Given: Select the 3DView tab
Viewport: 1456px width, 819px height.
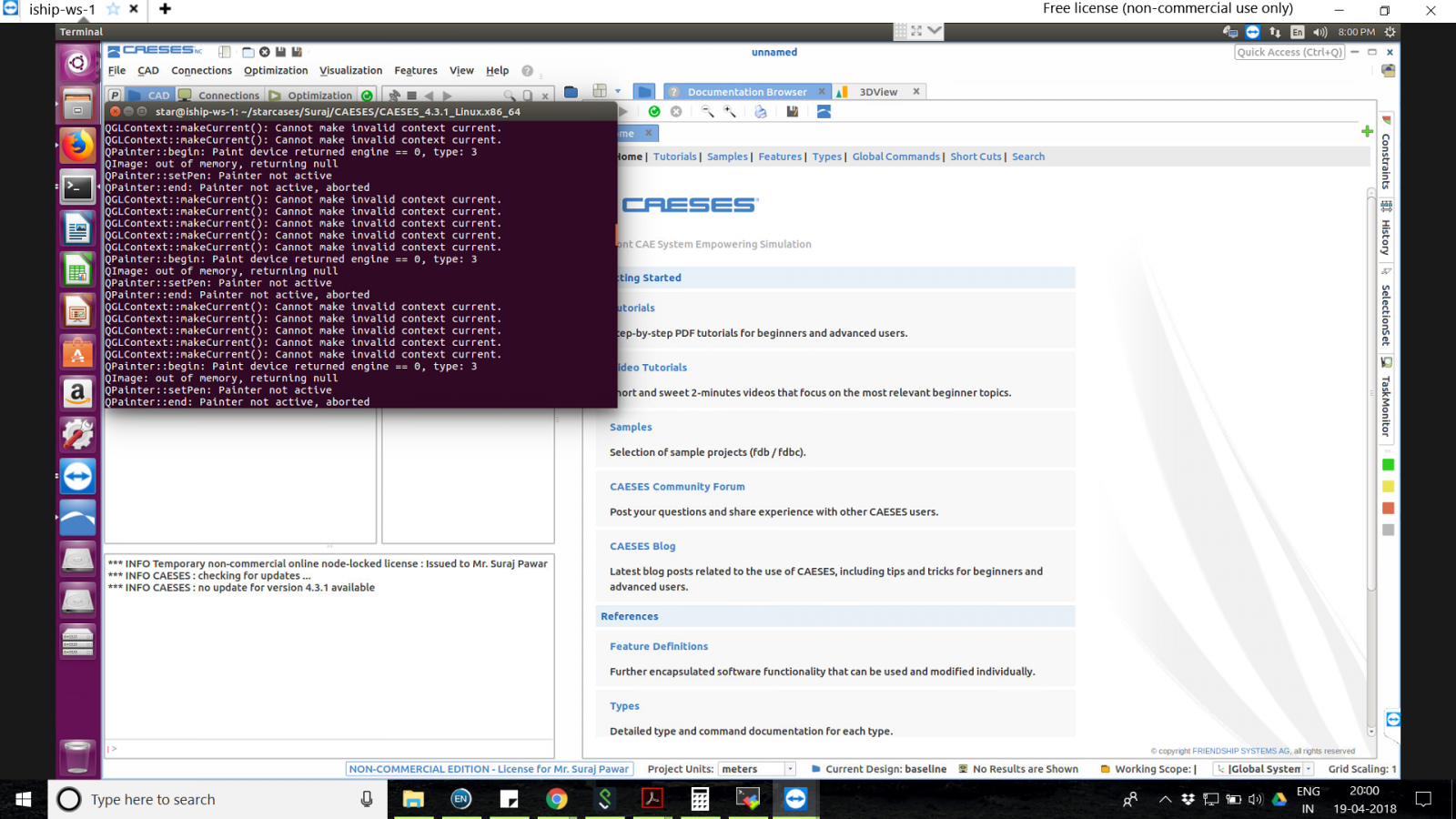Looking at the screenshot, I should (877, 92).
